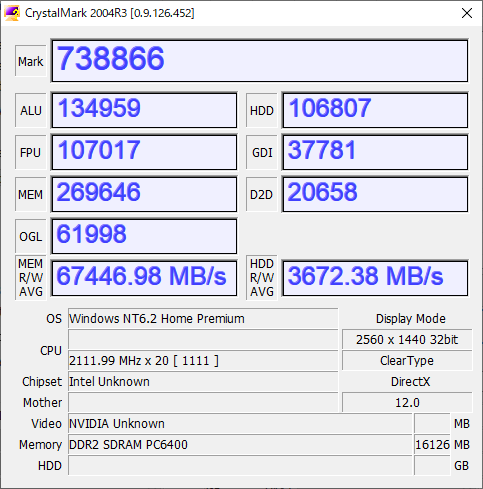
Task: Start the OGL benchmark
Action: (31, 236)
